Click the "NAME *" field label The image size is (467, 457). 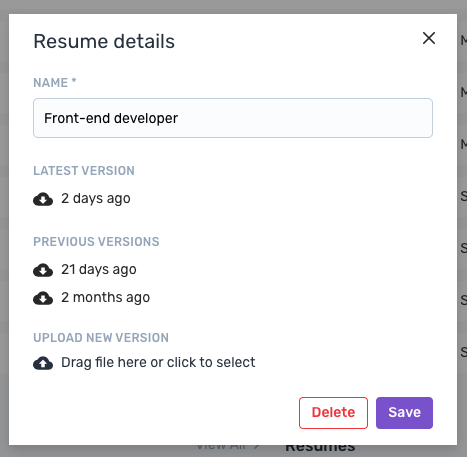55,83
